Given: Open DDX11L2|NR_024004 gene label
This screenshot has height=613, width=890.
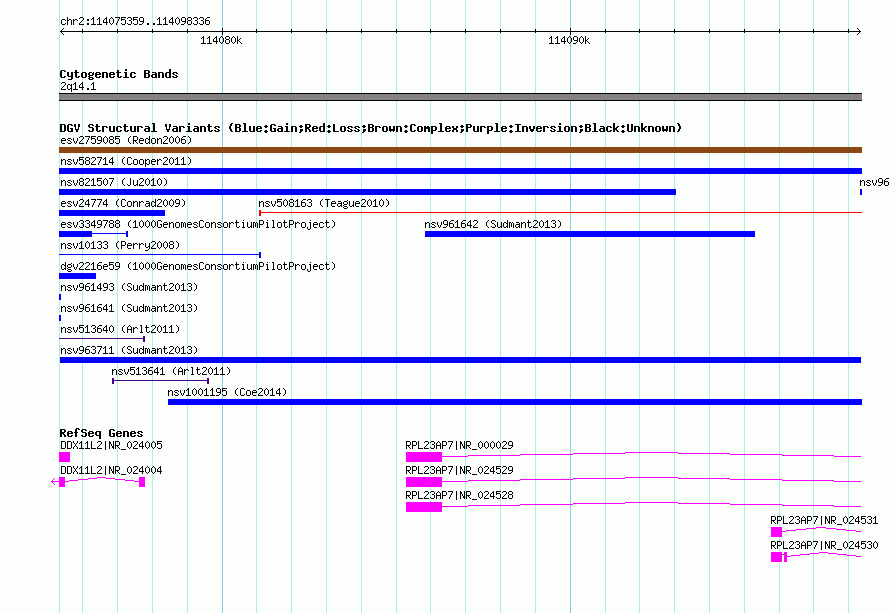Looking at the screenshot, I should (x=111, y=471).
